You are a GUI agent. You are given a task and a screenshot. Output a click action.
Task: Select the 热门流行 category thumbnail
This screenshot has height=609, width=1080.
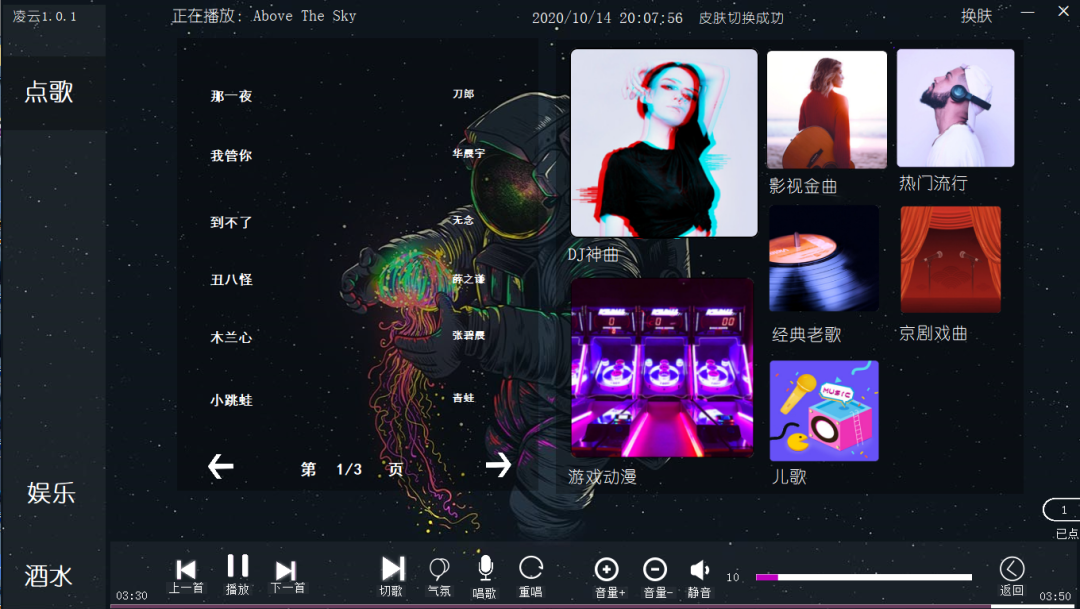[955, 107]
